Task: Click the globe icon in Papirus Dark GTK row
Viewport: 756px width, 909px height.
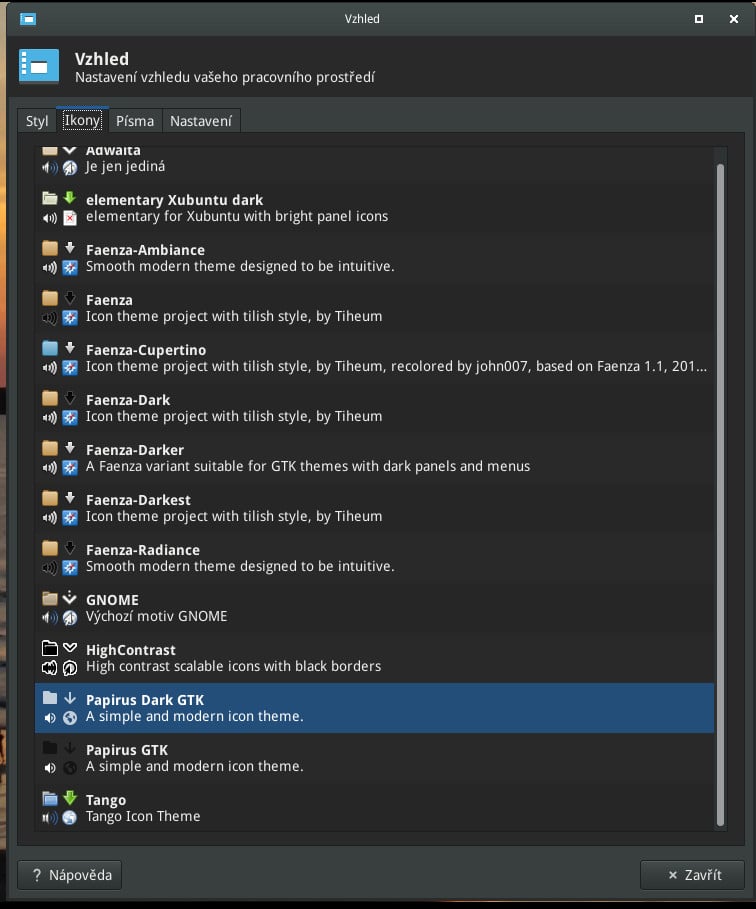Action: tap(70, 717)
